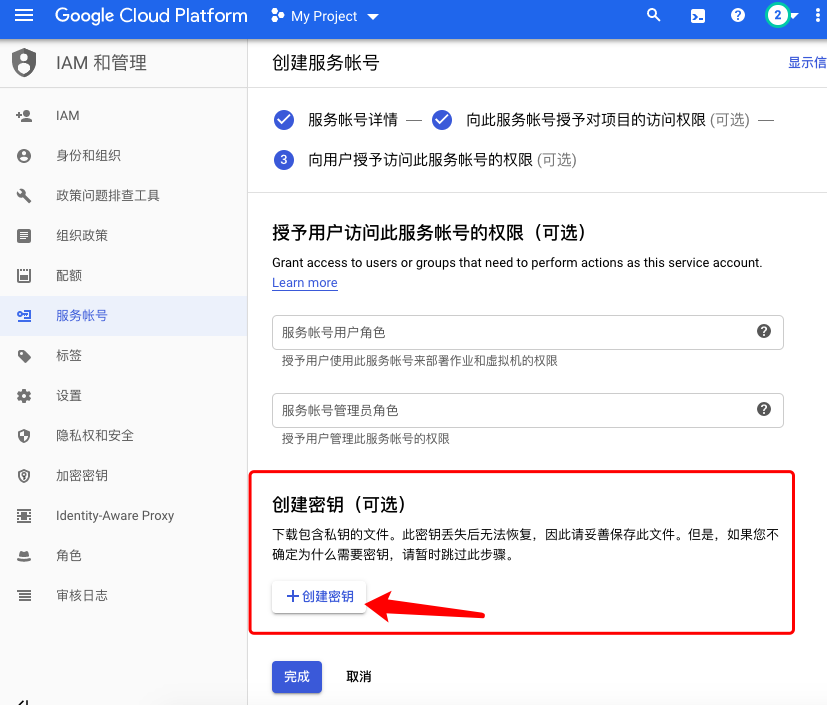
Task: Click the organization policy list icon
Action: (x=24, y=236)
